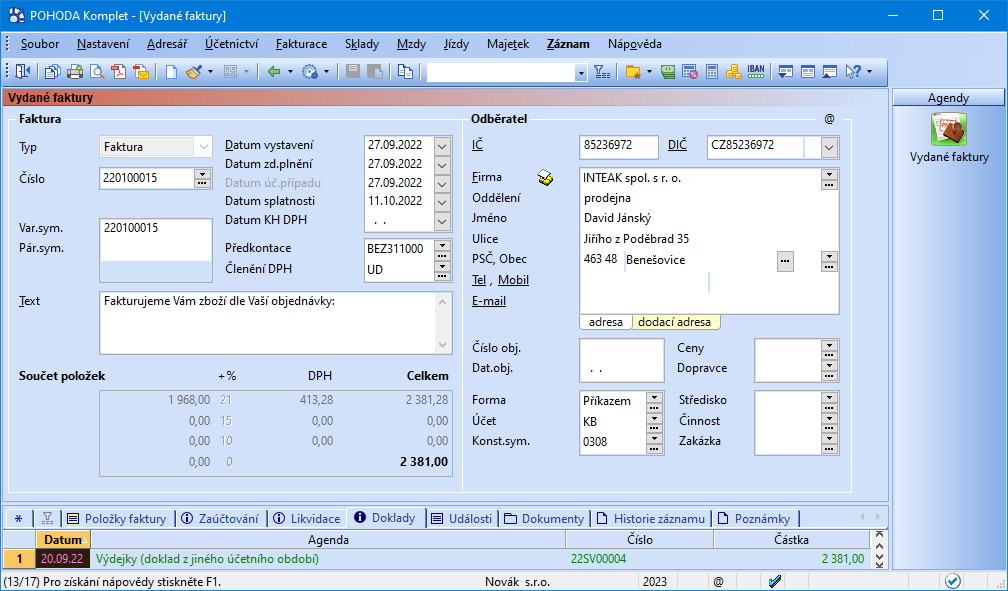Click the green banknotes toolbar icon

click(668, 72)
